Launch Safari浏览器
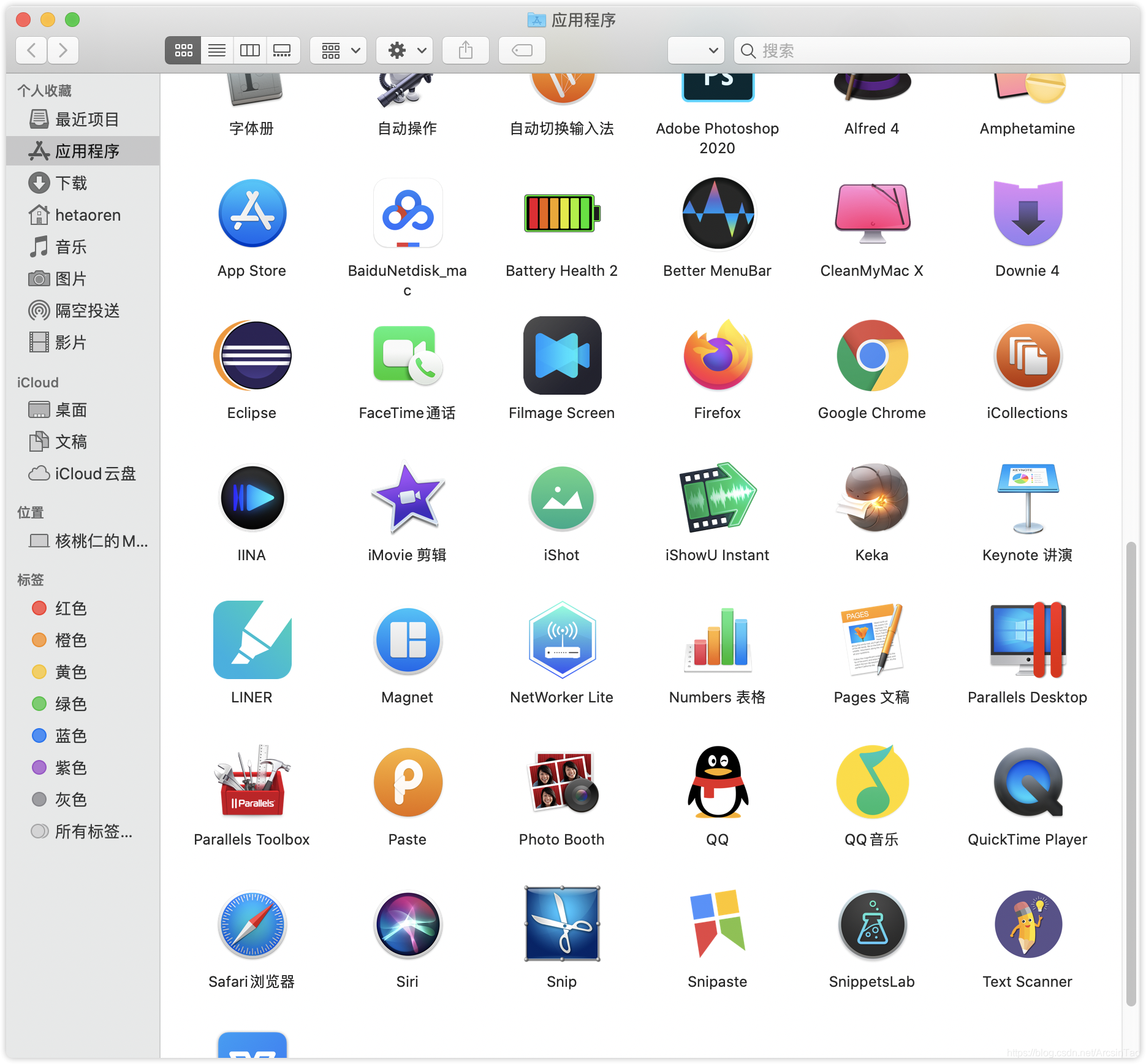Image resolution: width=1146 pixels, height=1064 pixels. pos(252,924)
